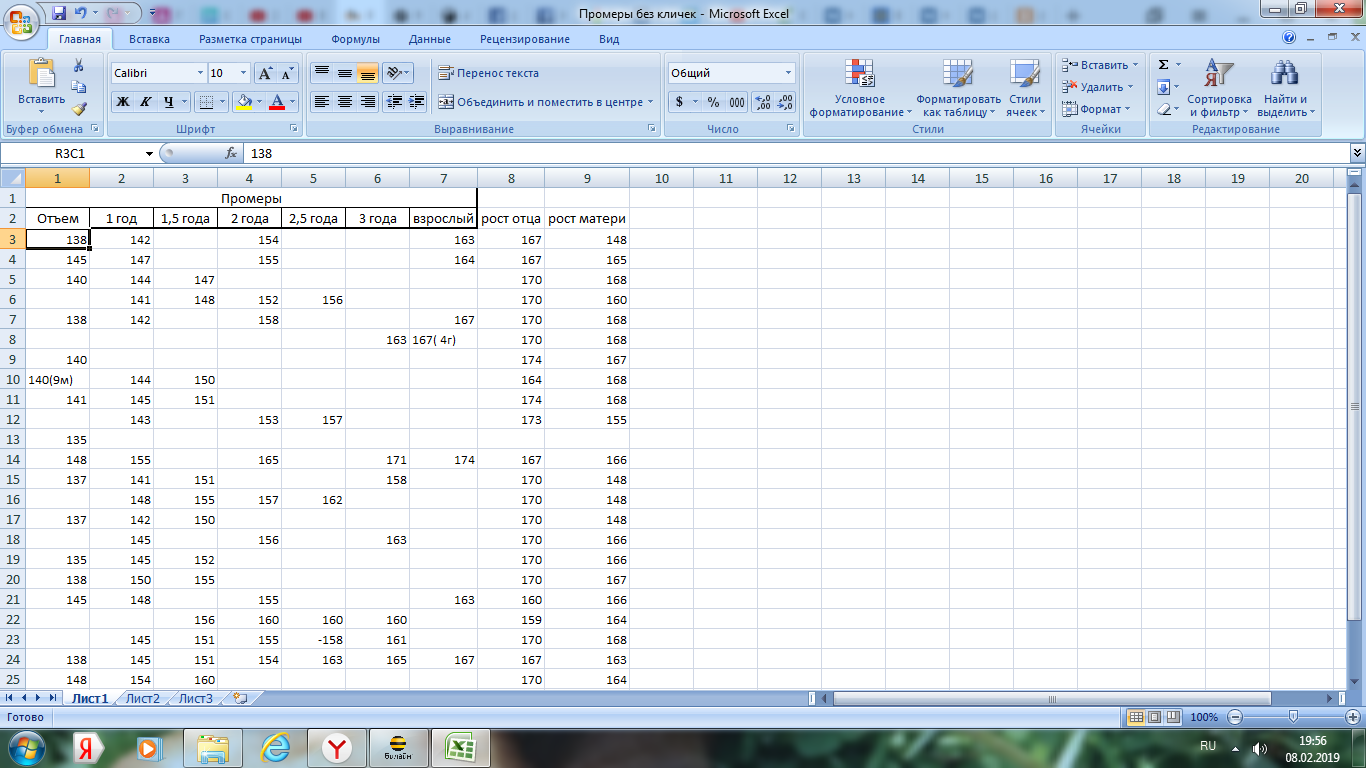
Task: Open the Формат cells menu
Action: [1096, 109]
